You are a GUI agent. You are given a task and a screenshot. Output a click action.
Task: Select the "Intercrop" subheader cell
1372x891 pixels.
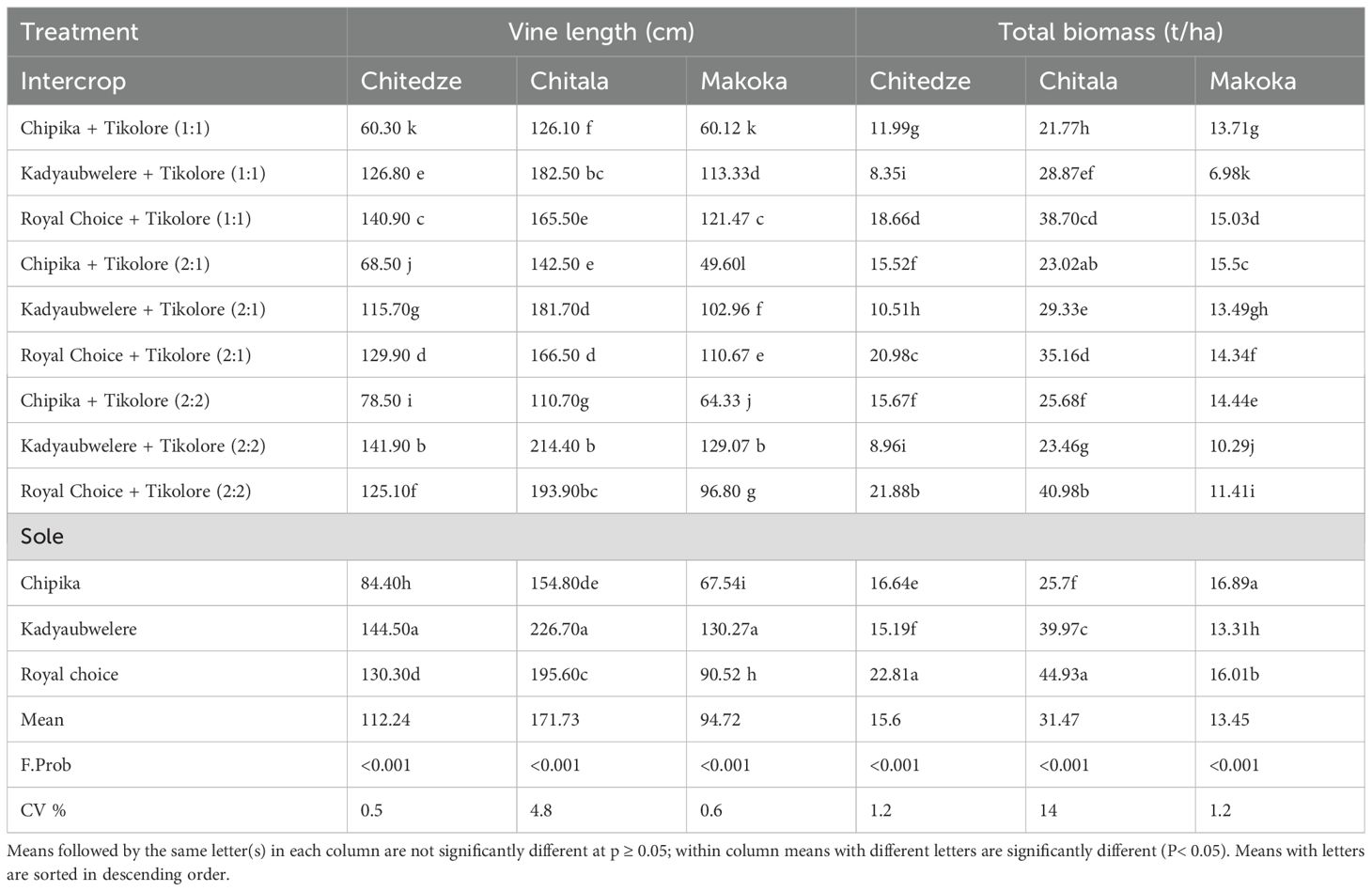coord(73,81)
